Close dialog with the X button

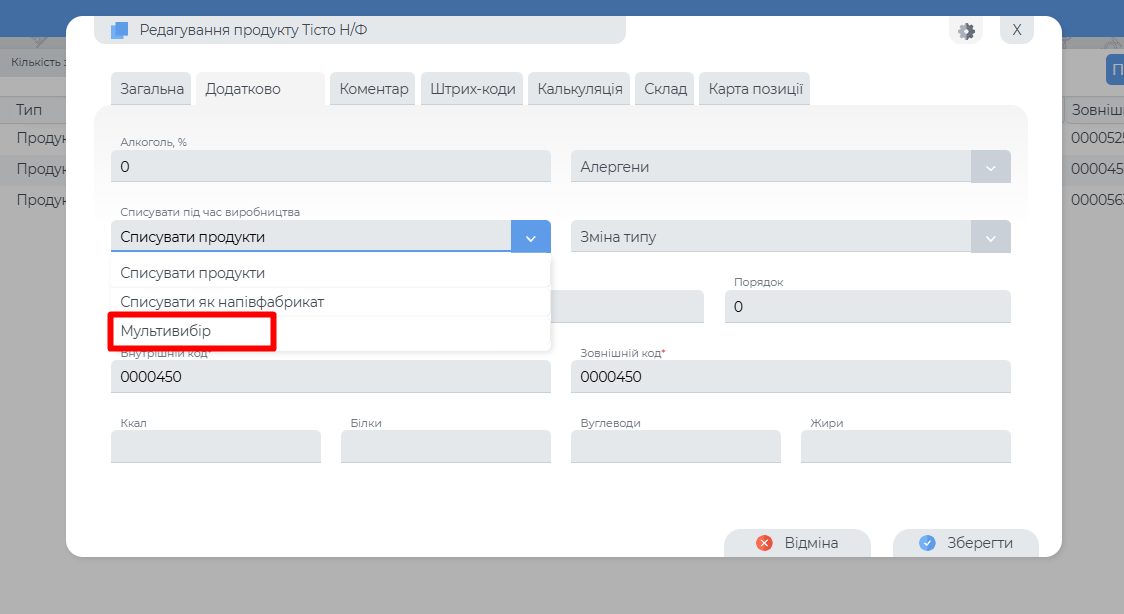tap(1016, 30)
